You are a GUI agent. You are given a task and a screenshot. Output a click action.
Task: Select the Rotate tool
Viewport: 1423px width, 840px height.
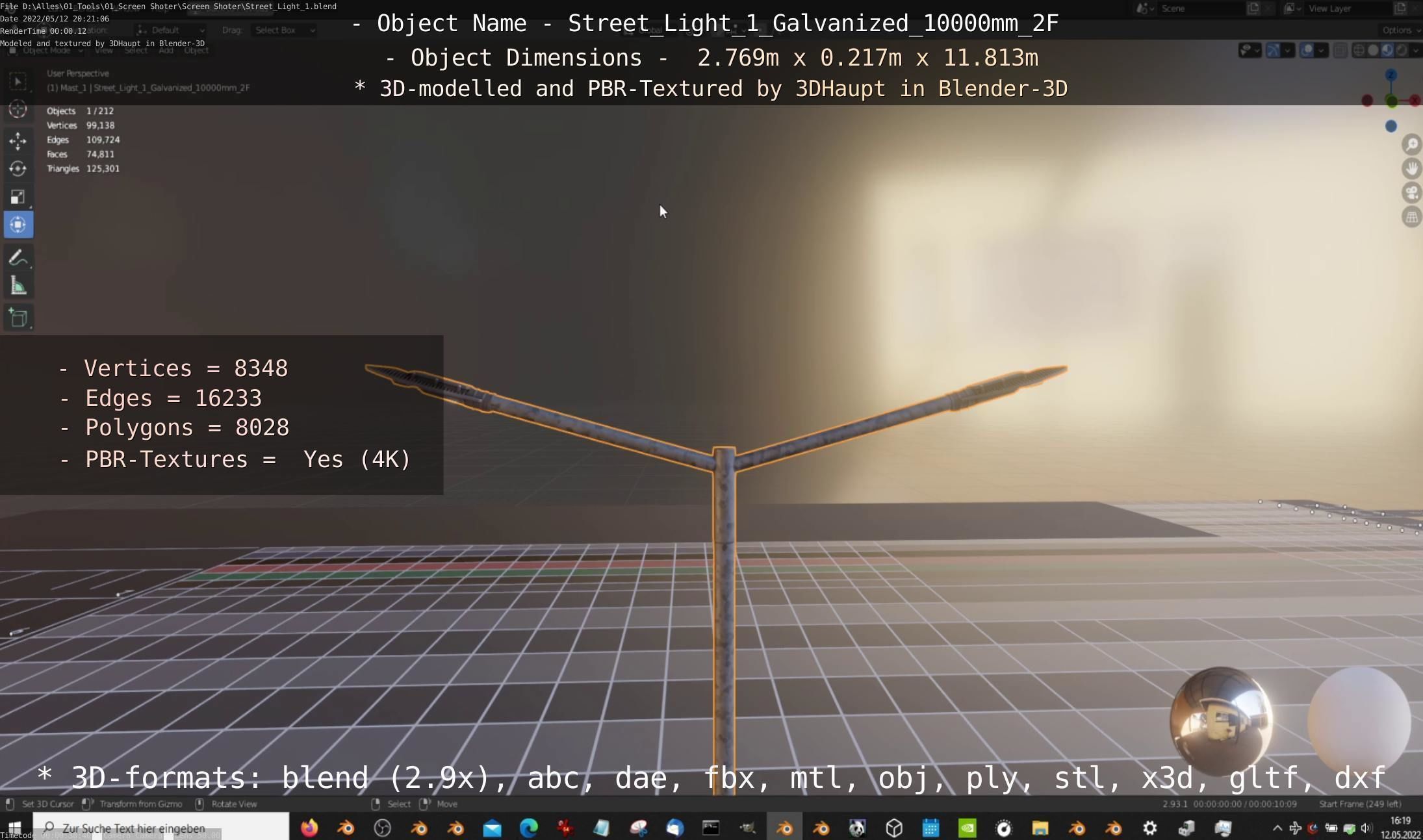click(x=18, y=169)
